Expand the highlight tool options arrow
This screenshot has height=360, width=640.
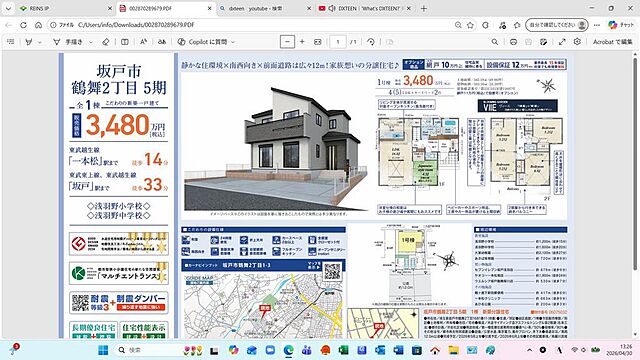[40, 42]
